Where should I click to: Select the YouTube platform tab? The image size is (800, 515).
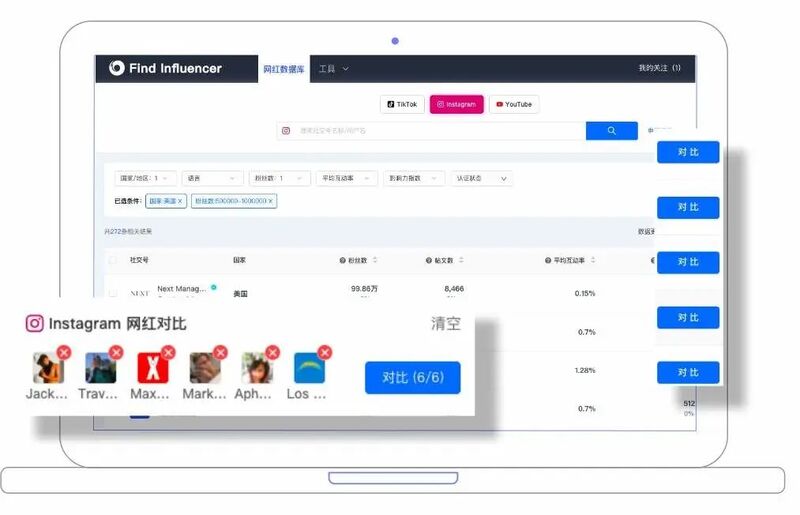click(514, 104)
